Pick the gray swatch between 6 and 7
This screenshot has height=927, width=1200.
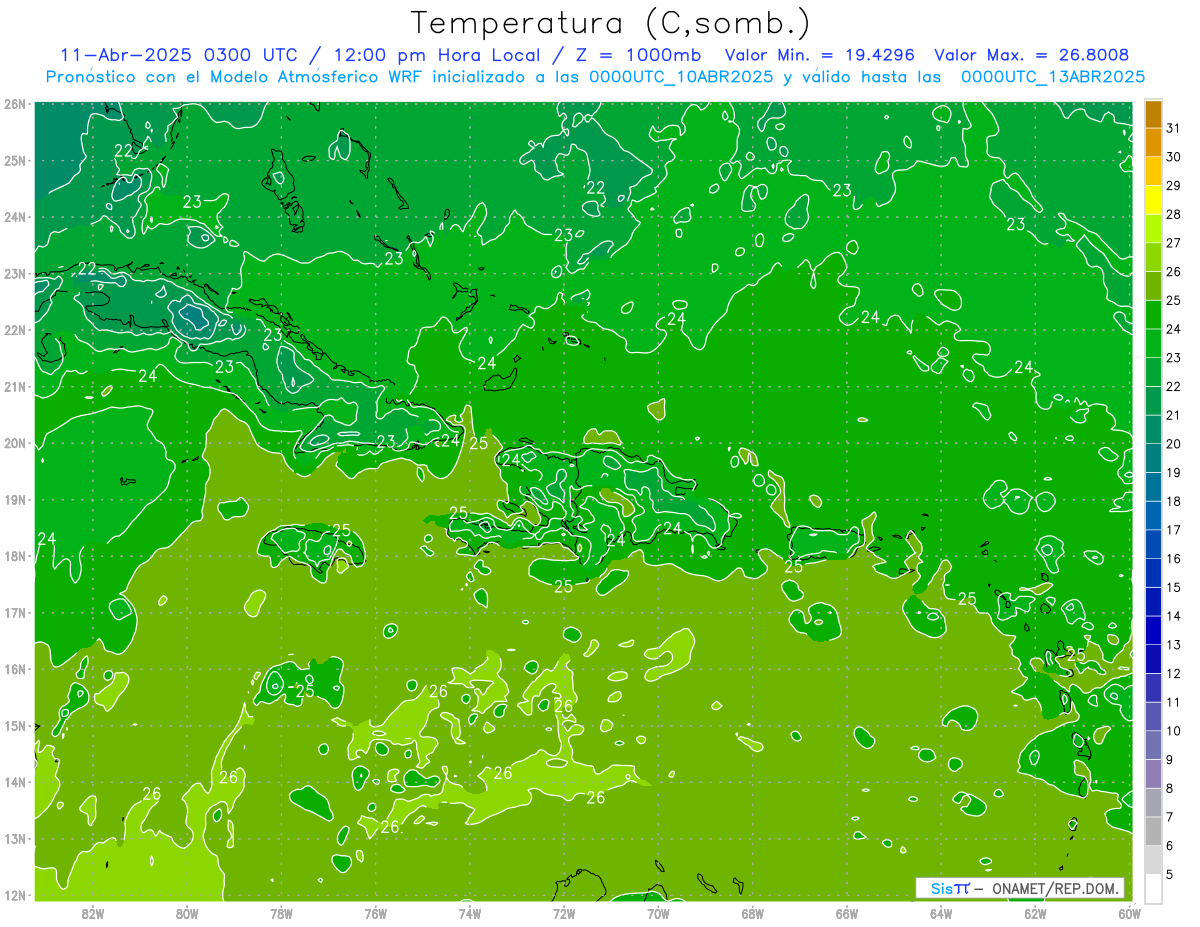click(1153, 831)
